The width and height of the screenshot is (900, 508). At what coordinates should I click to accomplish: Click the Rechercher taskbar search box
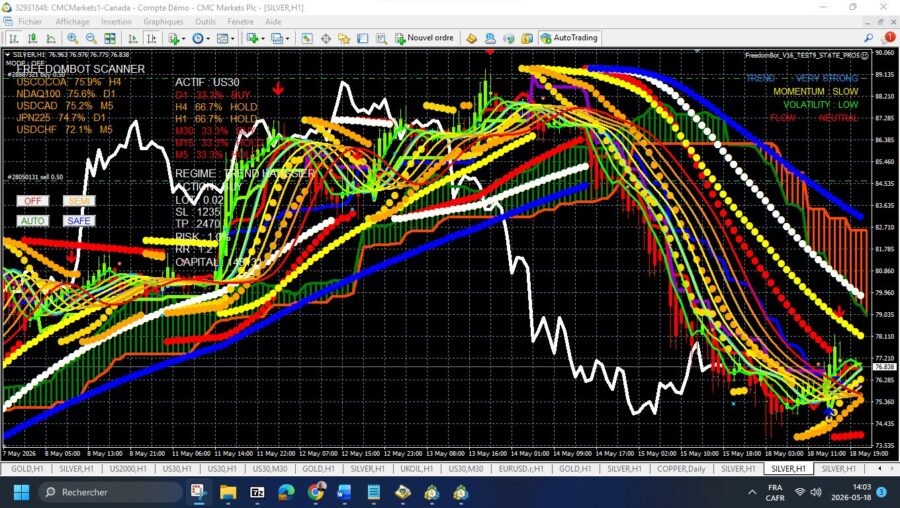(110, 492)
